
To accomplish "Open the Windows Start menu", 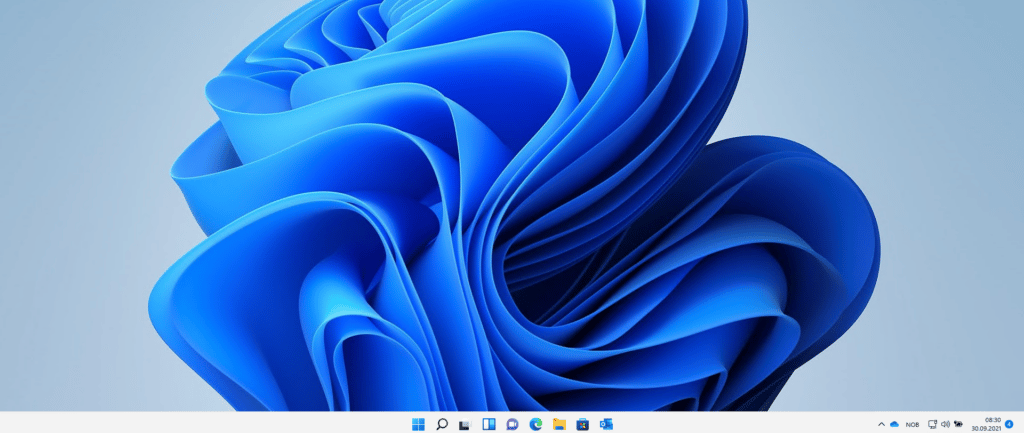I will click(418, 424).
